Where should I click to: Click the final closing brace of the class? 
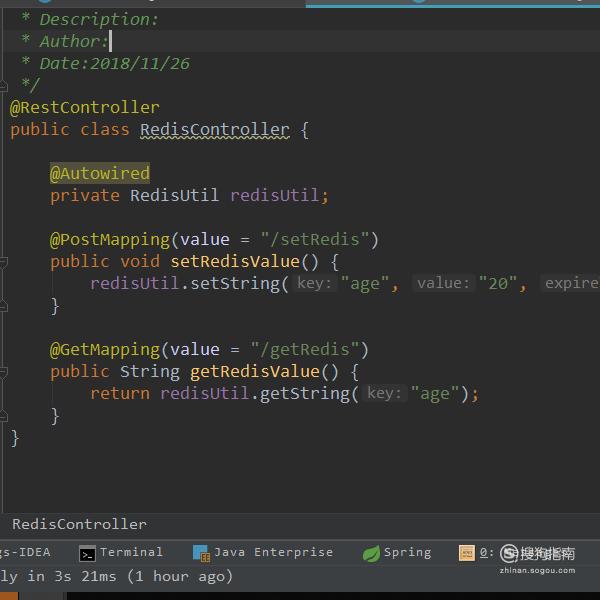[x=15, y=438]
